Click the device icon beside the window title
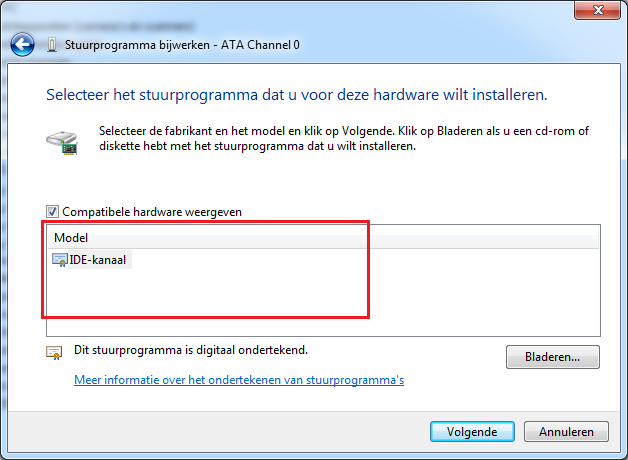Screen dimensions: 628x460 [51, 45]
